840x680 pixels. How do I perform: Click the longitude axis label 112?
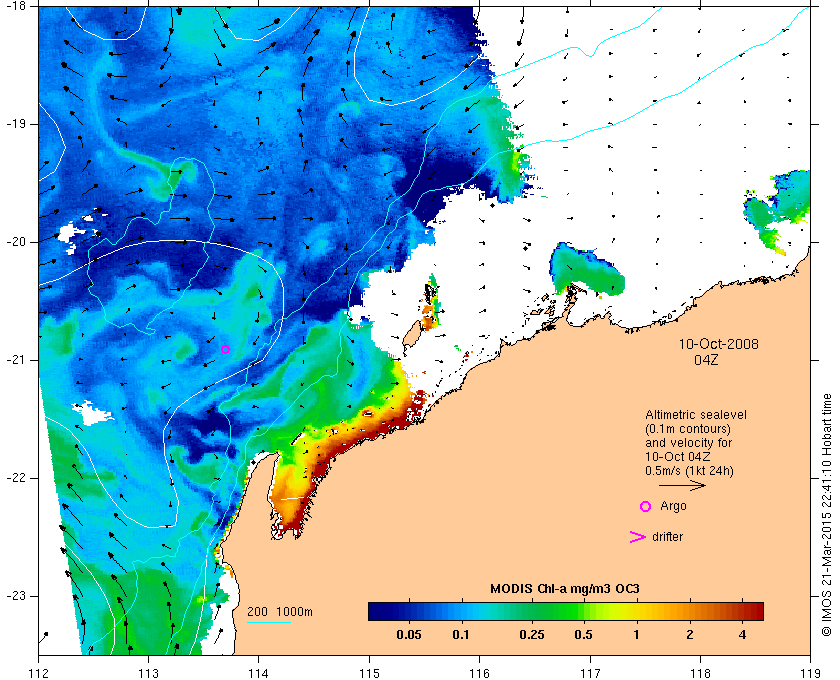pos(39,674)
